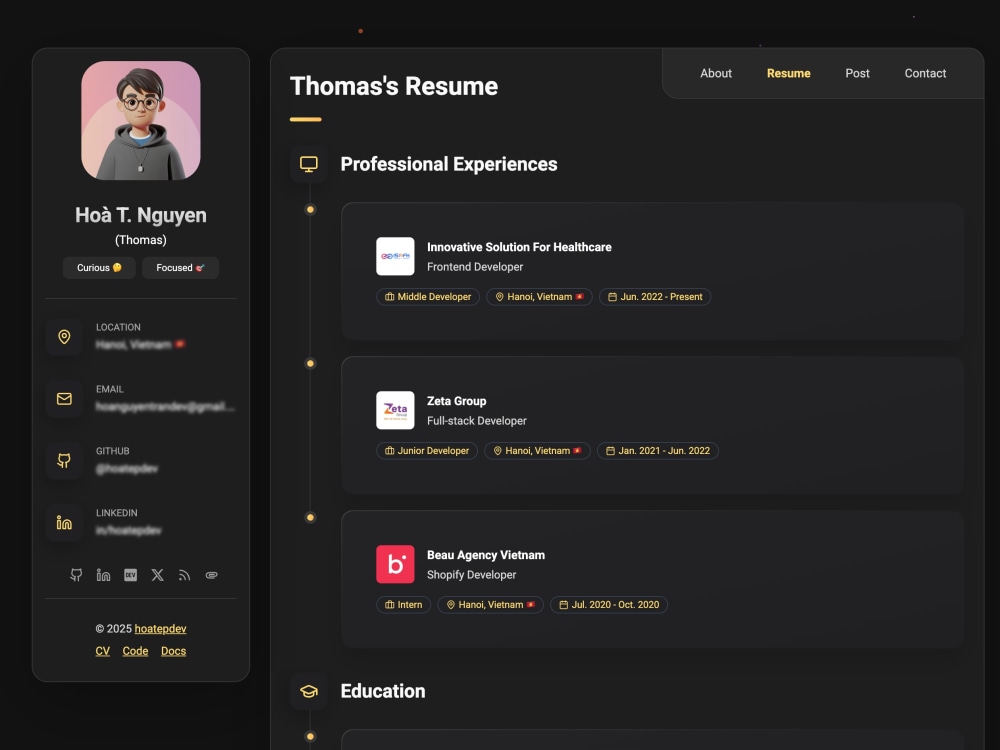Click the Middle Developer tag

428,297
